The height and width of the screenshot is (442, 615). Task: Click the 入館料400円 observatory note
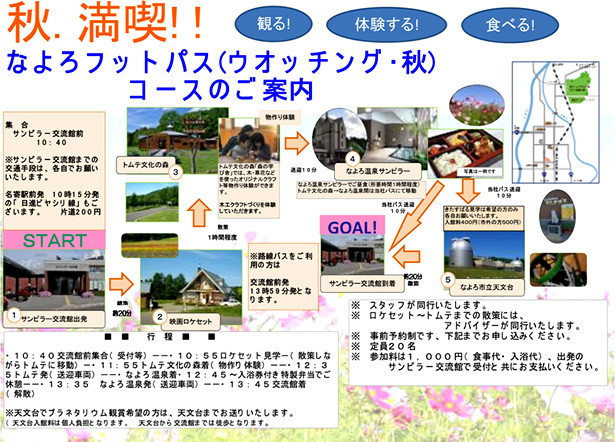482,222
